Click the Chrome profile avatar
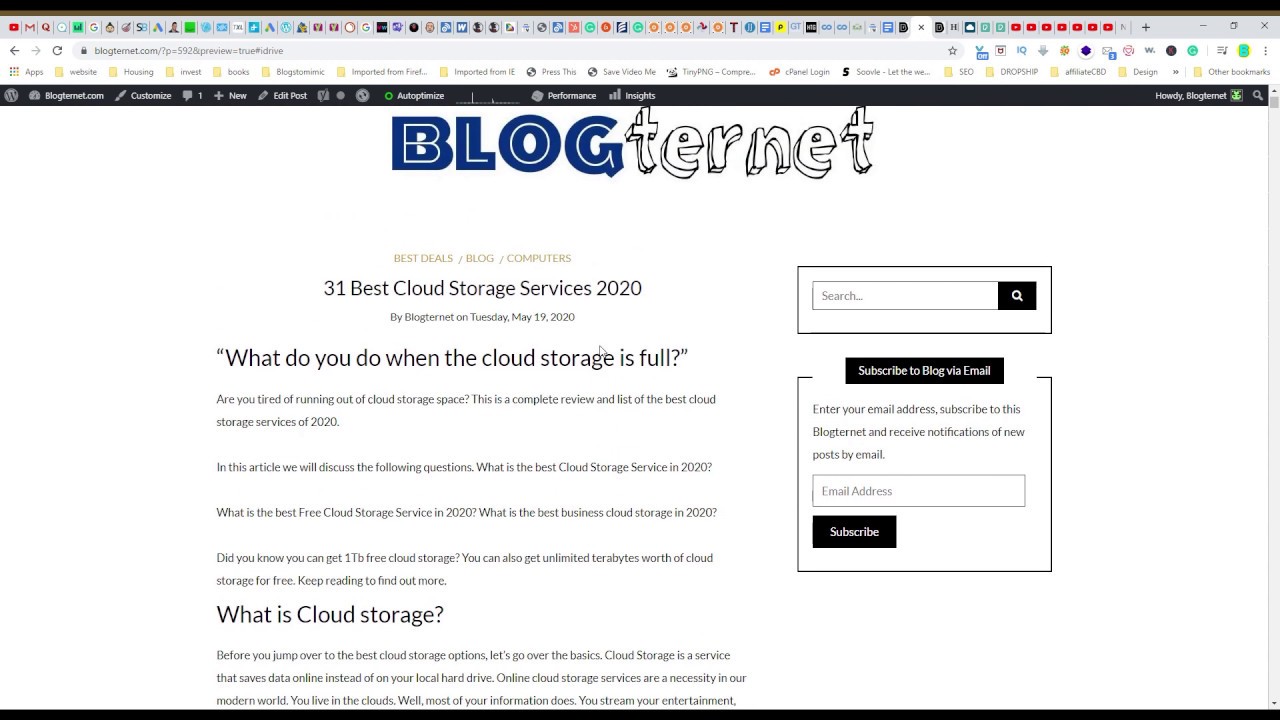Image resolution: width=1280 pixels, height=720 pixels. 1244,50
